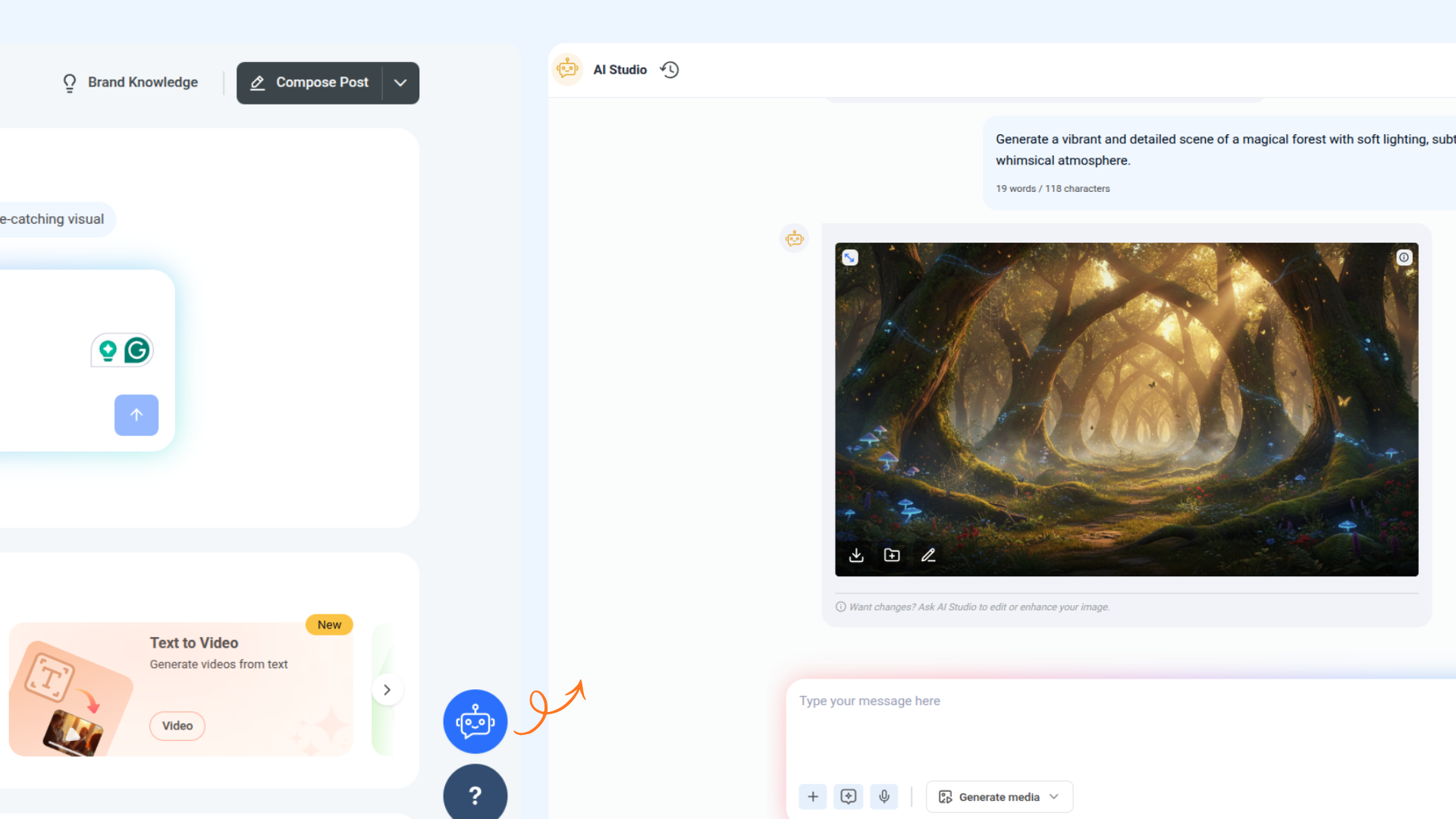Click the AI prompt sparkle icon beside plus
The width and height of the screenshot is (1456, 819).
click(849, 796)
